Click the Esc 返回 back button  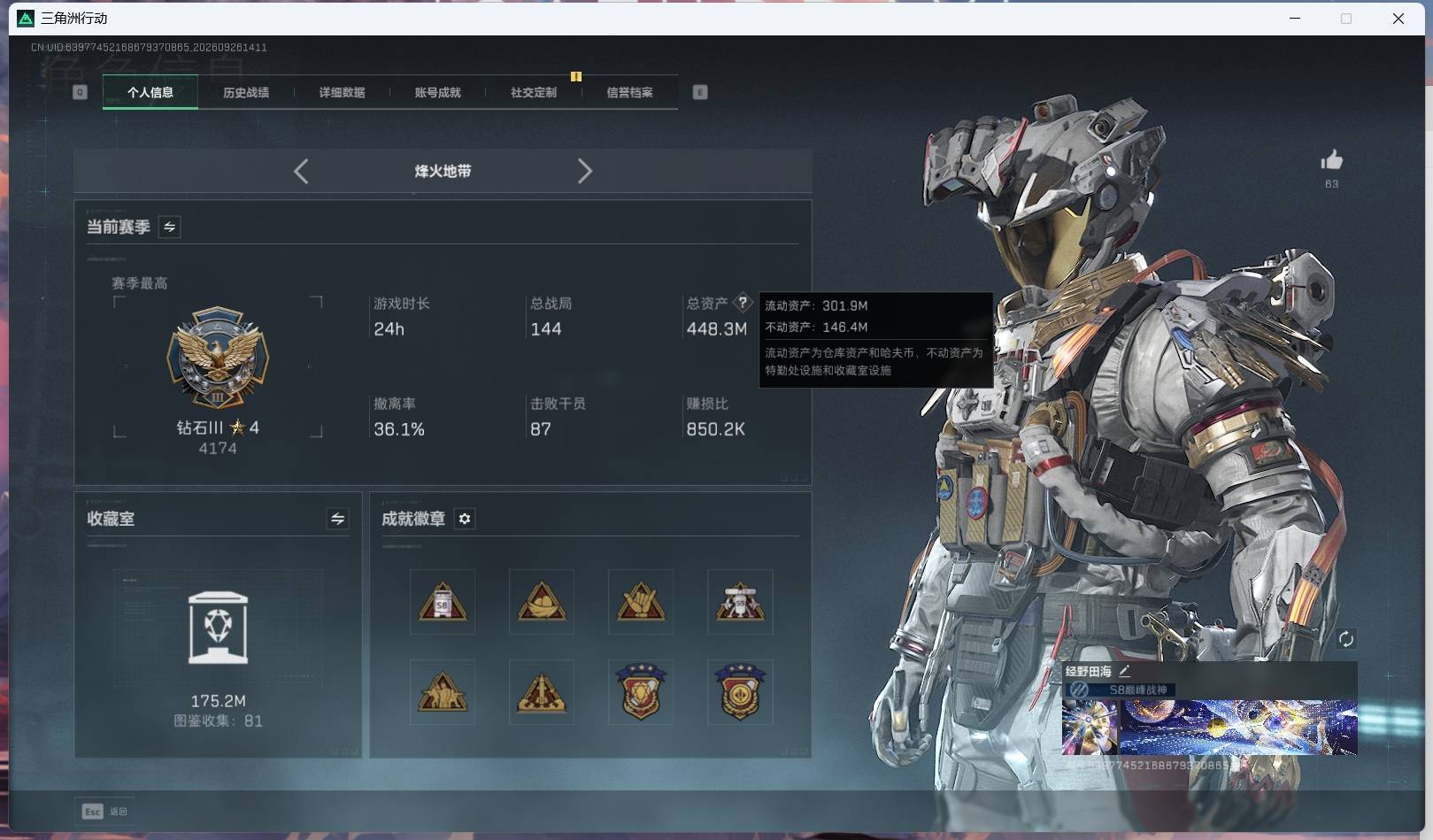pyautogui.click(x=104, y=812)
